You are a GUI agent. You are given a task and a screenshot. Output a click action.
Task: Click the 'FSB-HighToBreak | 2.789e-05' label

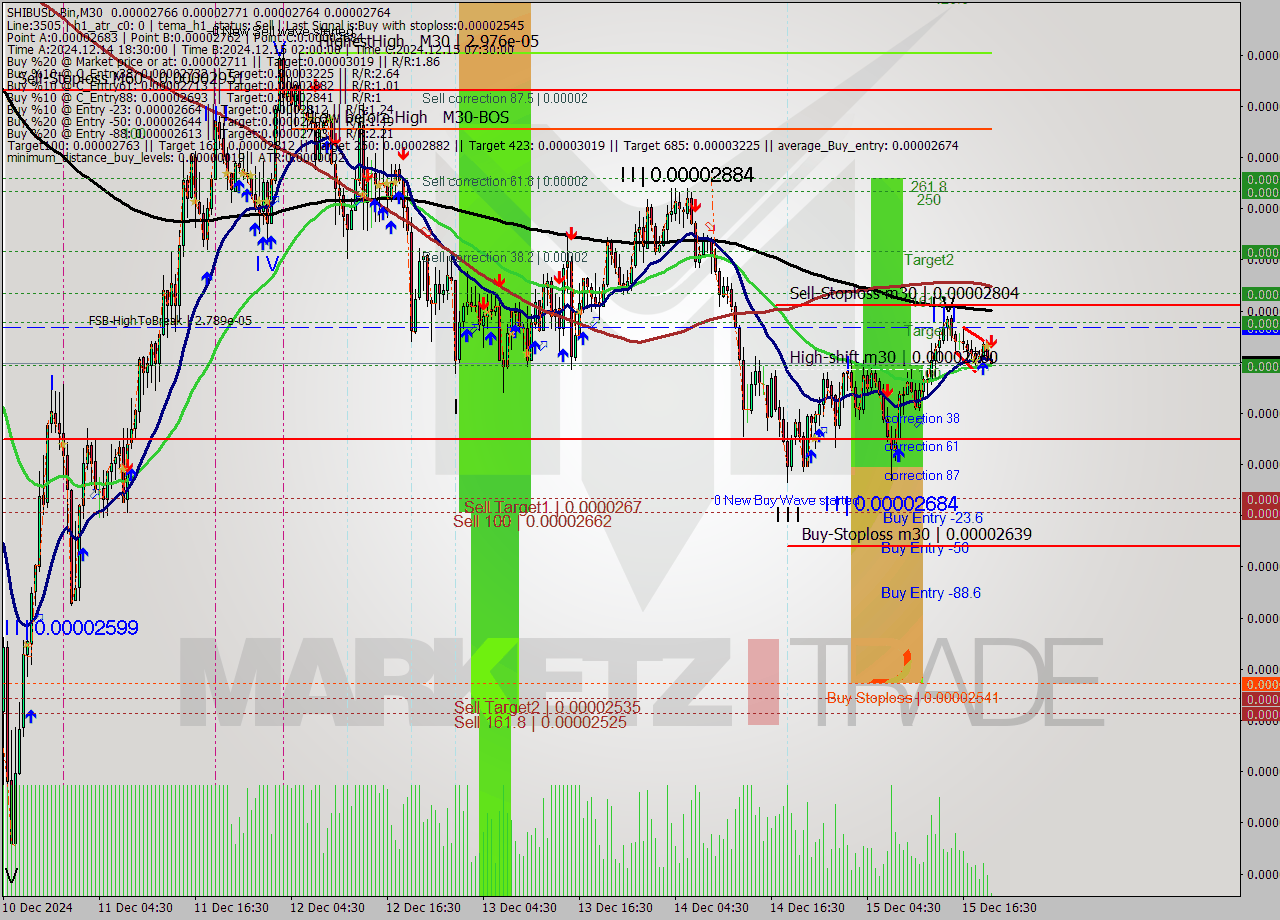coord(170,321)
